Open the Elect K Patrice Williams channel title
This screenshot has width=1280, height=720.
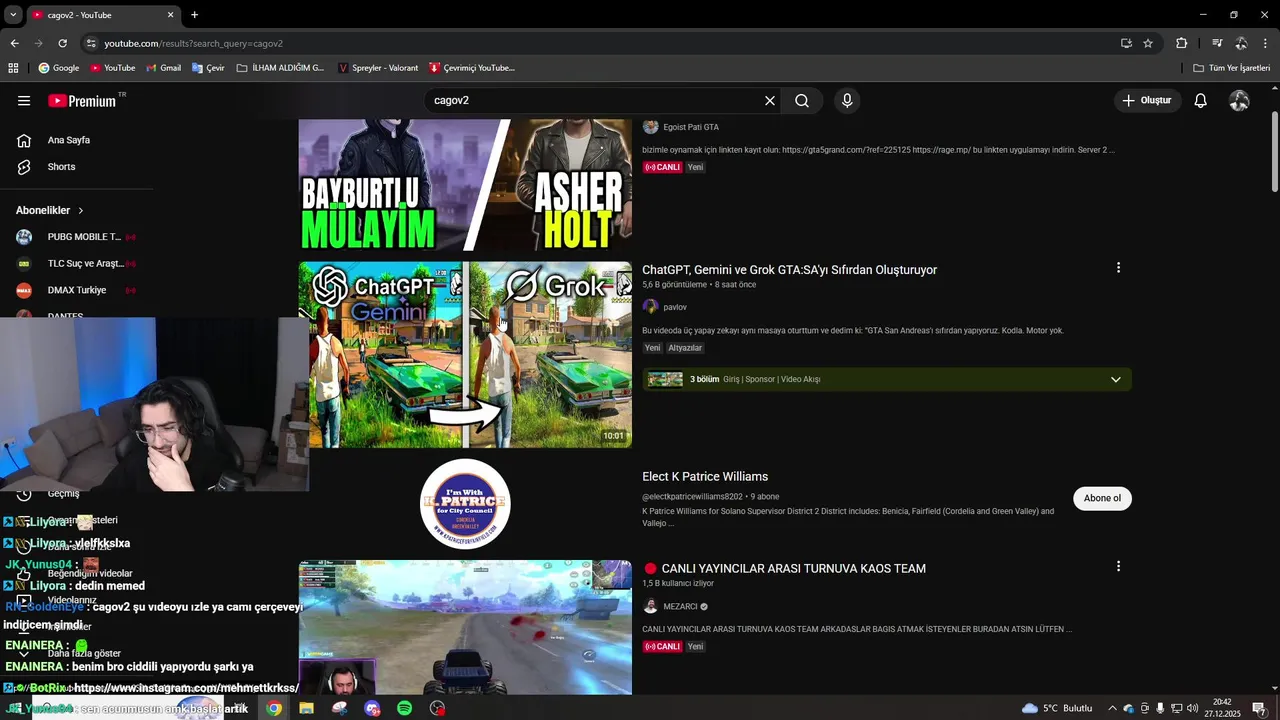705,477
